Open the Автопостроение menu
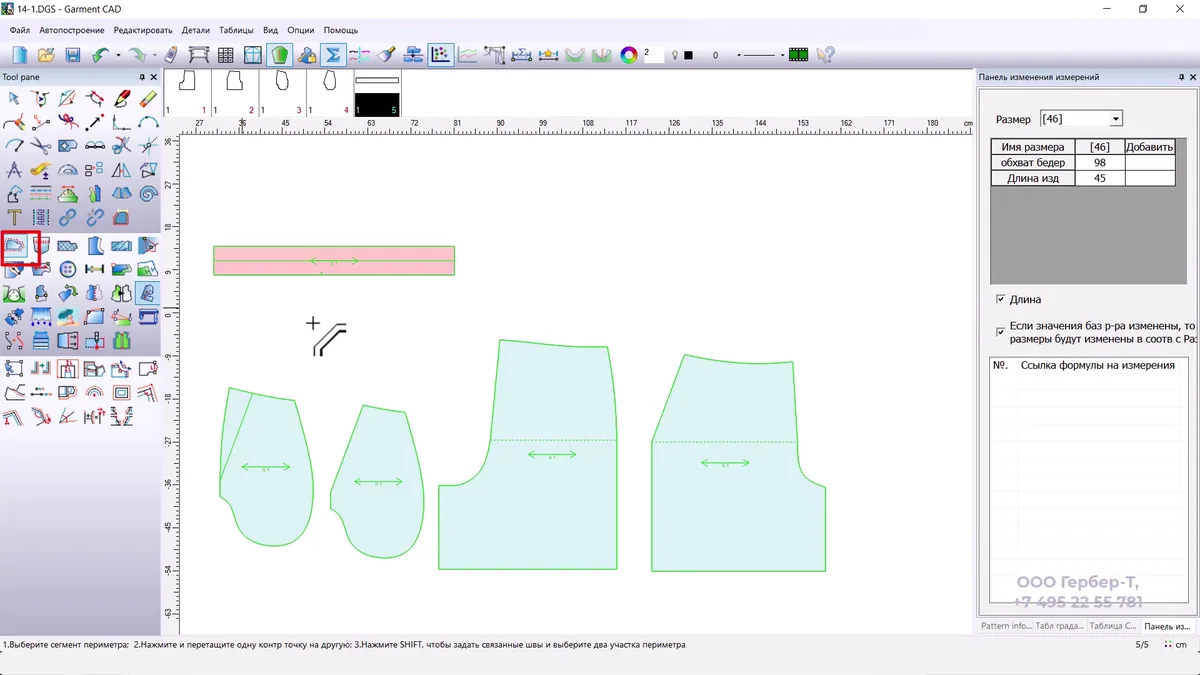The width and height of the screenshot is (1200, 675). click(x=72, y=30)
